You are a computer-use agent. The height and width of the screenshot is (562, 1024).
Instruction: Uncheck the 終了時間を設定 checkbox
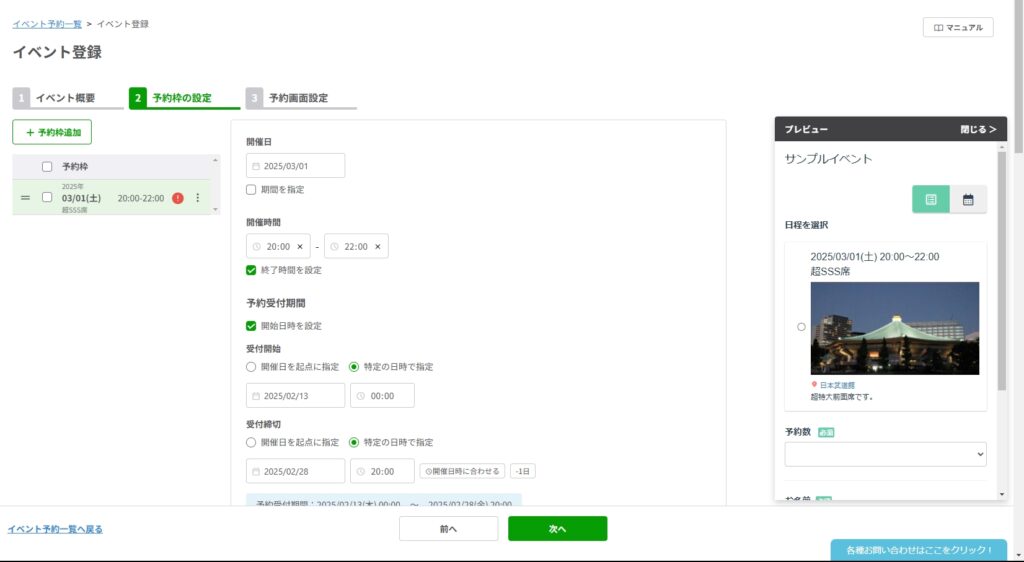point(251,270)
